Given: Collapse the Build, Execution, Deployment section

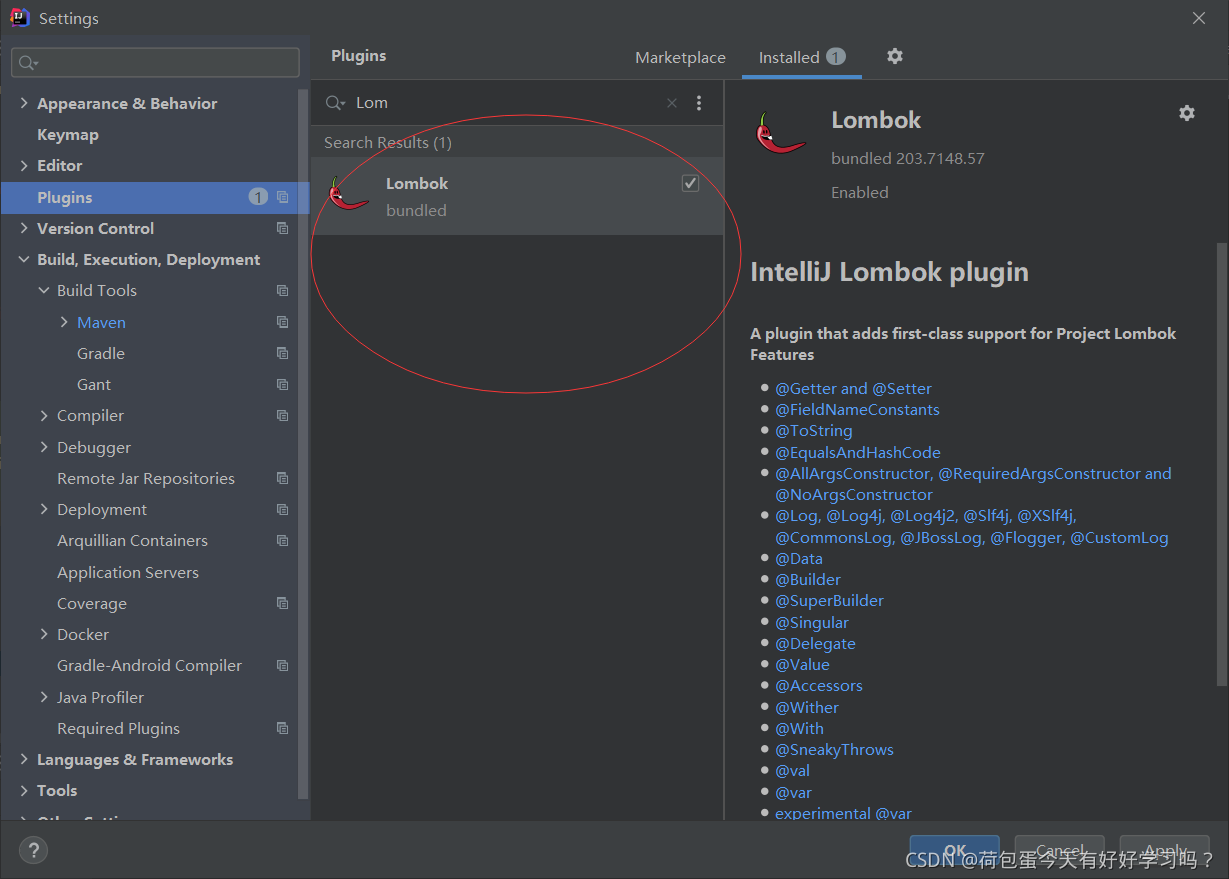Looking at the screenshot, I should coord(24,259).
